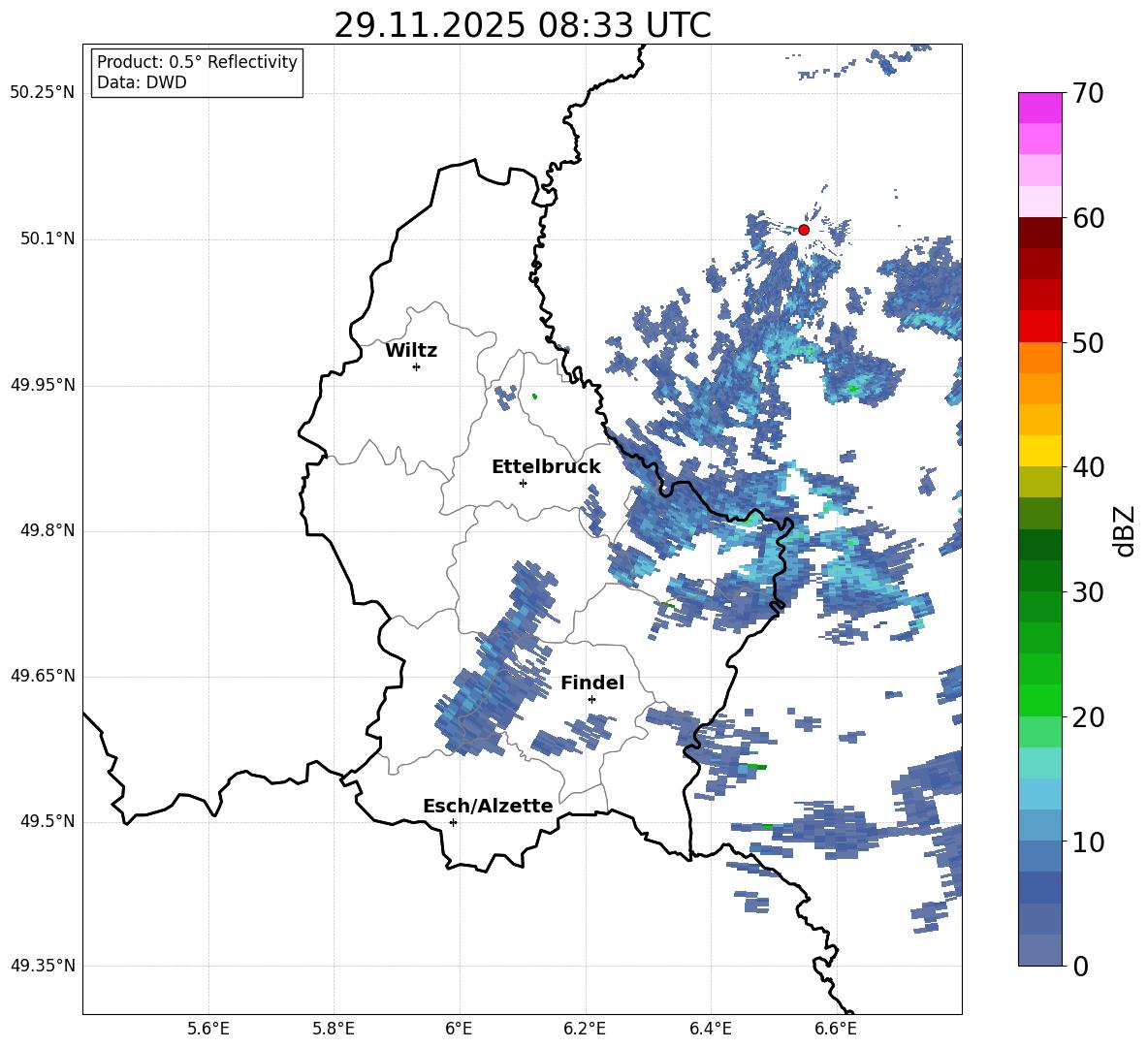Pick the bright green swatch above 20
Viewport: 1148px width, 1048px height.
coord(1039,700)
